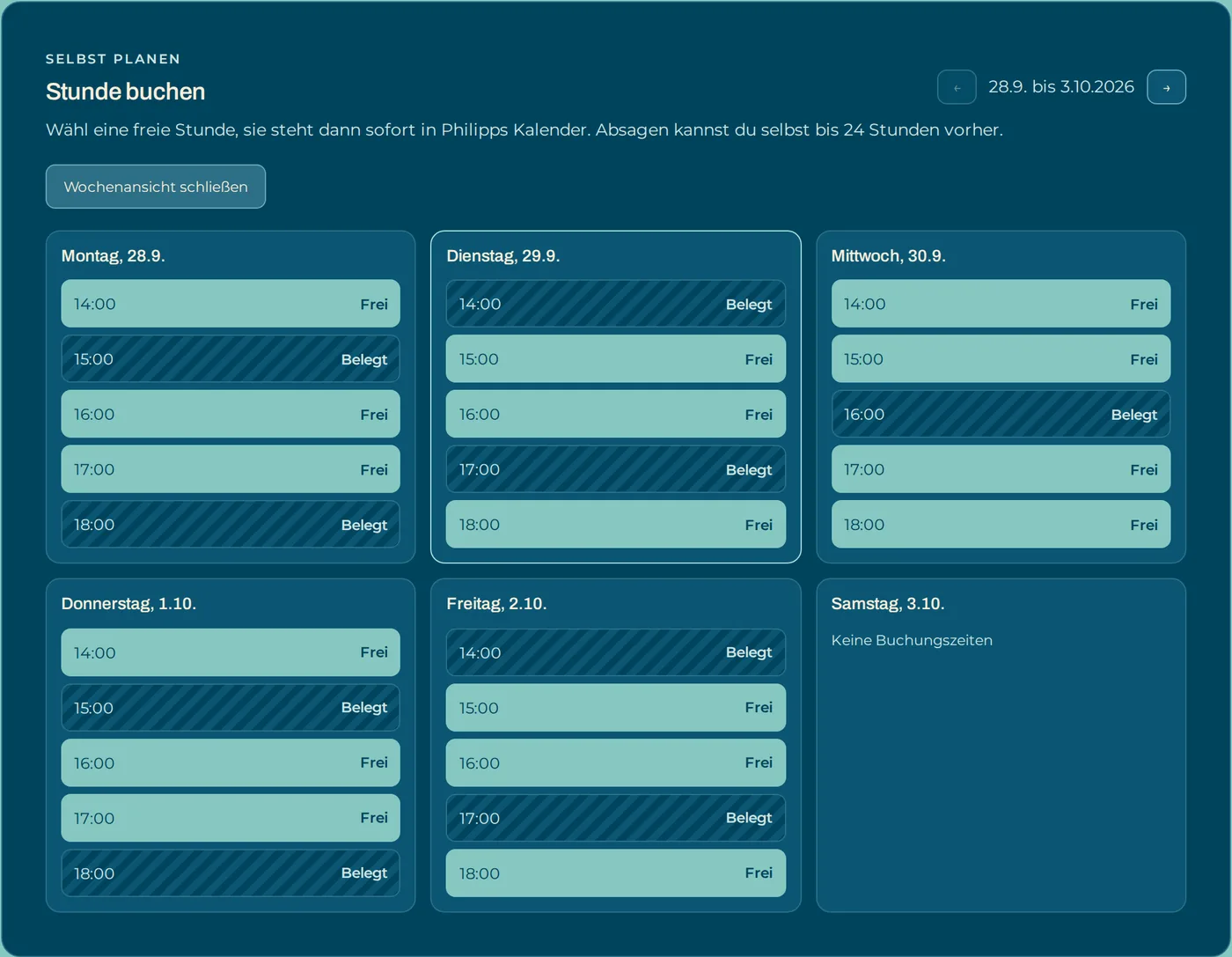The height and width of the screenshot is (957, 1232).
Task: Pick Mittwoch 30.9. 17:00 free slot
Action: click(1001, 469)
